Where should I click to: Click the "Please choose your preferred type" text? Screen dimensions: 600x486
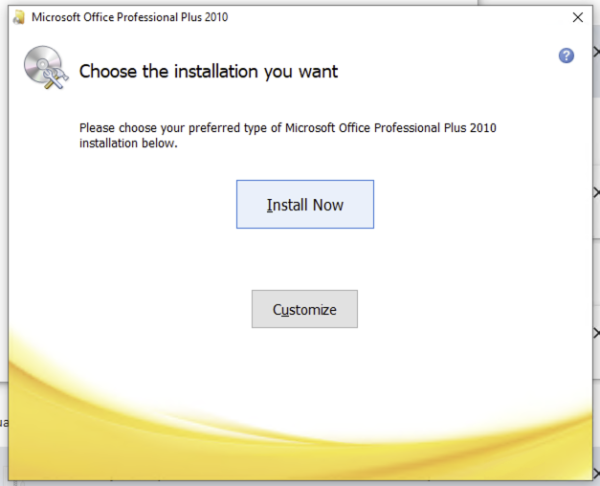click(x=288, y=135)
